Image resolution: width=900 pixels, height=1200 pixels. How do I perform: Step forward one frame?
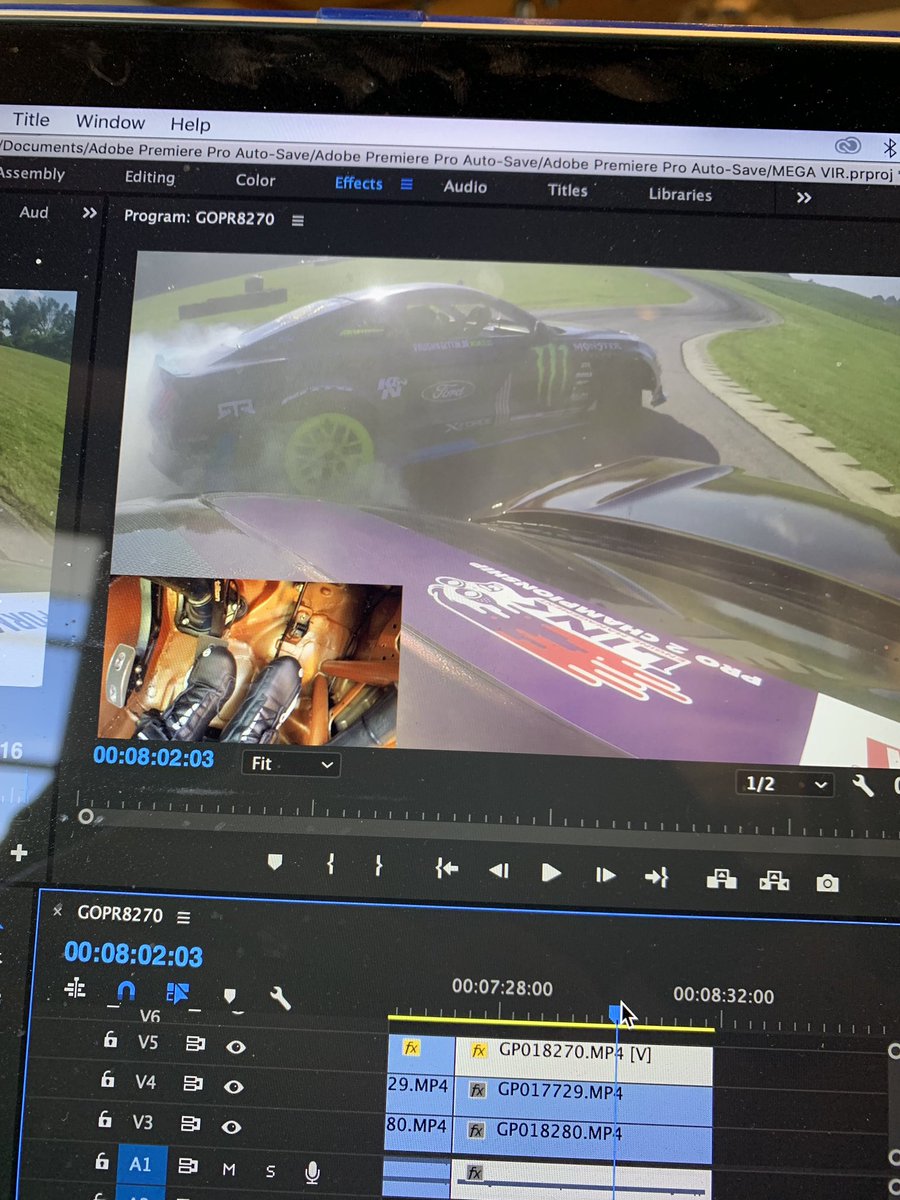pyautogui.click(x=605, y=875)
